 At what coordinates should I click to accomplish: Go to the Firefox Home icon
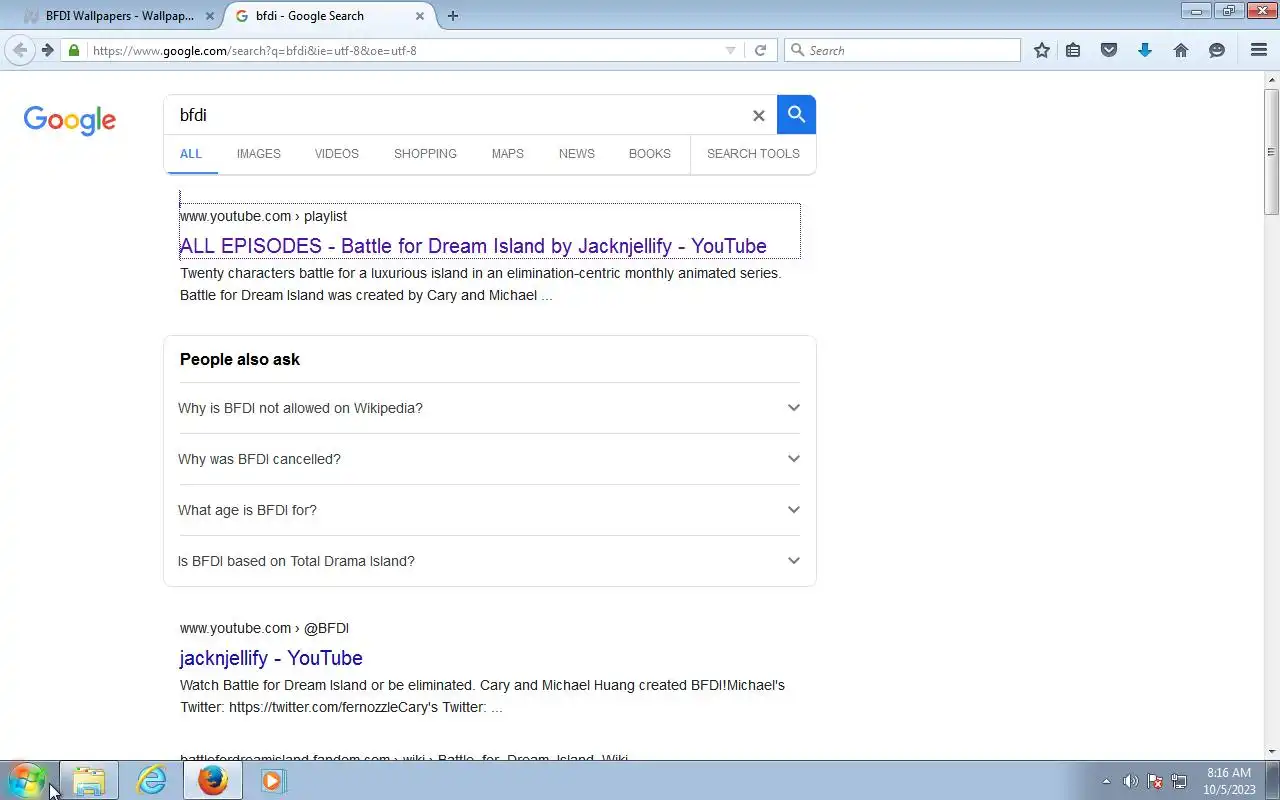tap(1181, 50)
